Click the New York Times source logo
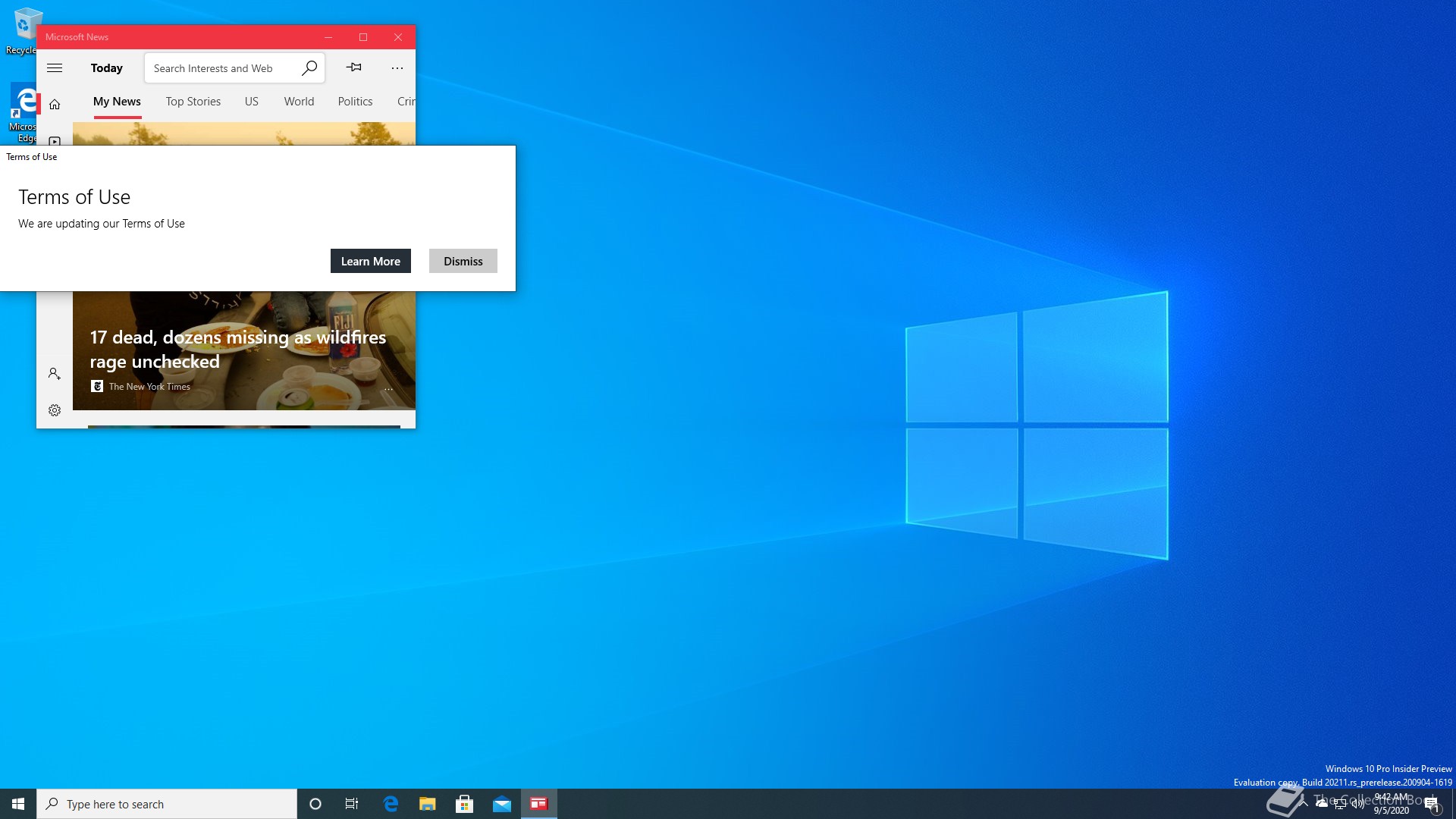Viewport: 1456px width, 819px height. click(97, 386)
